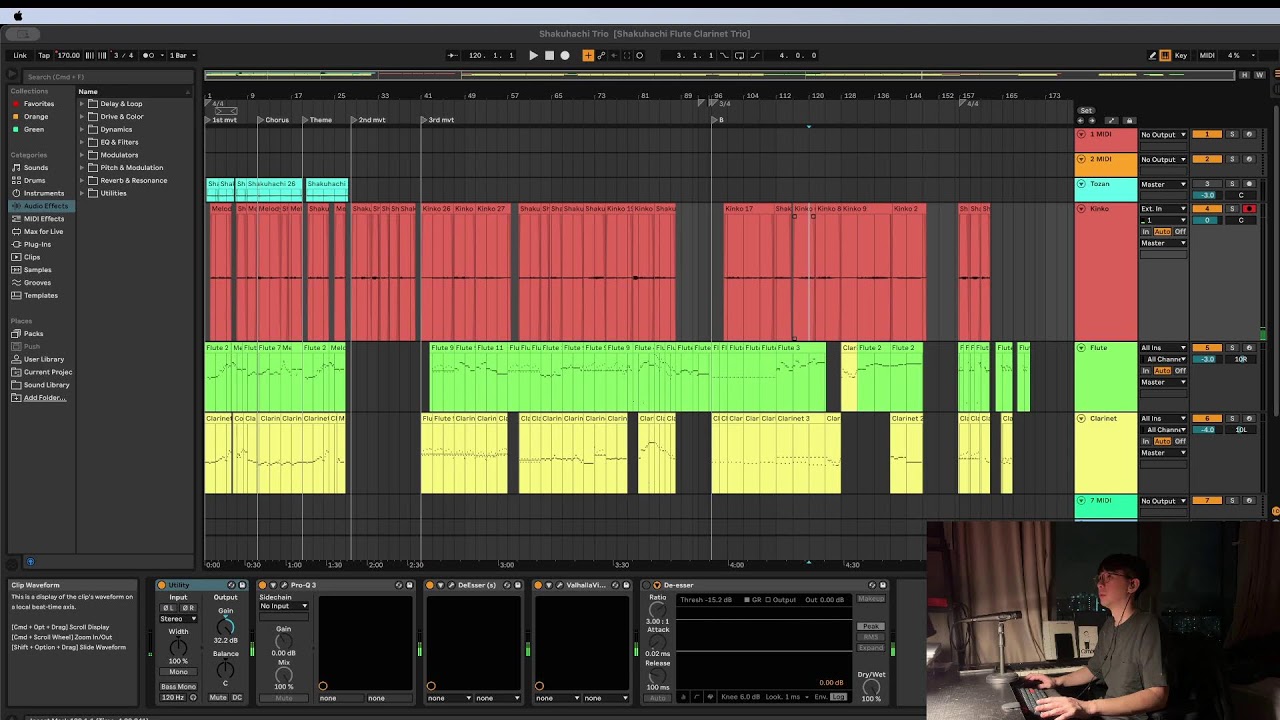Screen dimensions: 1280x720
Task: Collapse the Kinko track with its unfold arrow
Action: 1081,209
